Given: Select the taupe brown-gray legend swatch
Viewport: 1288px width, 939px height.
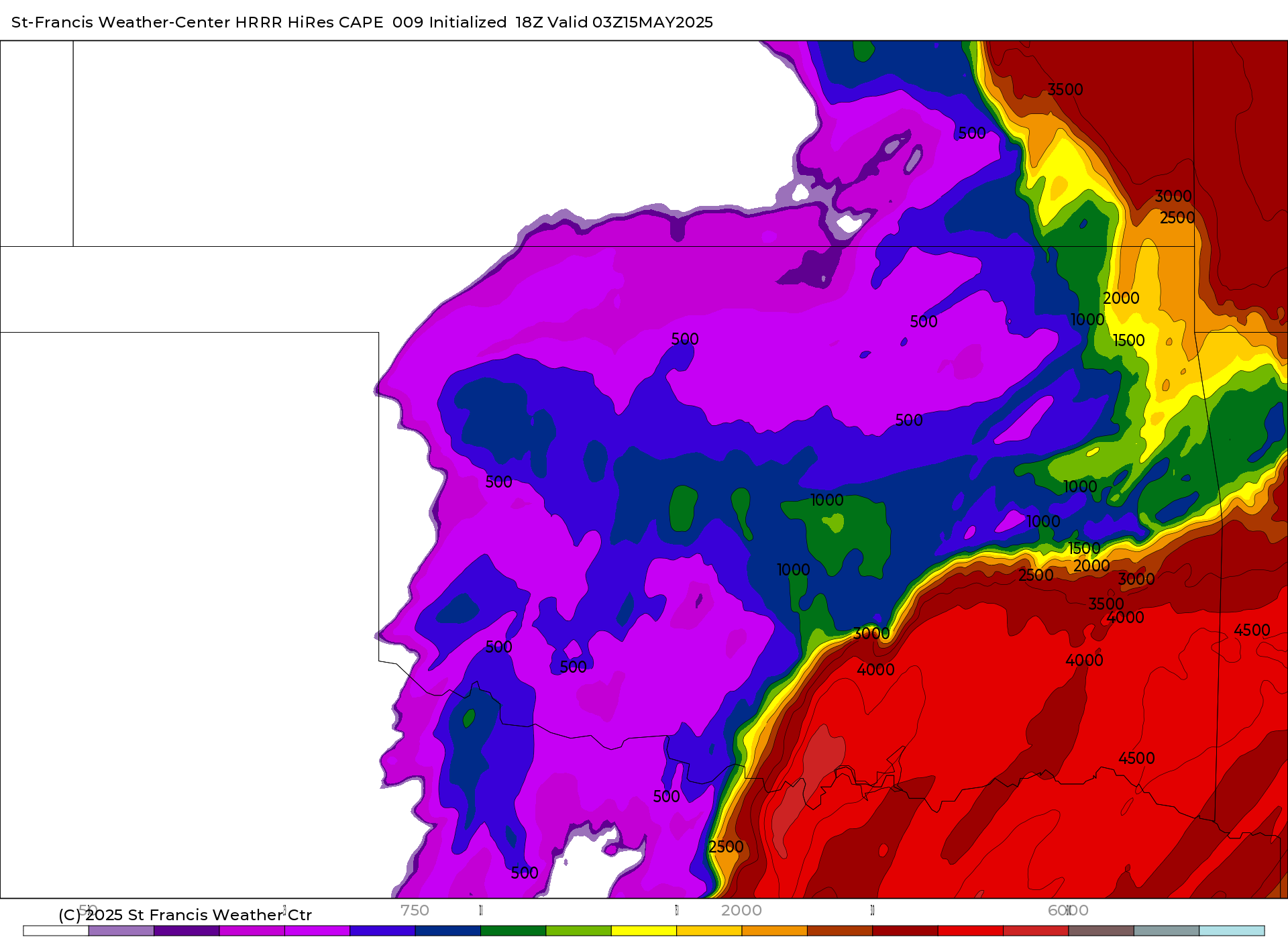Looking at the screenshot, I should click(1101, 930).
